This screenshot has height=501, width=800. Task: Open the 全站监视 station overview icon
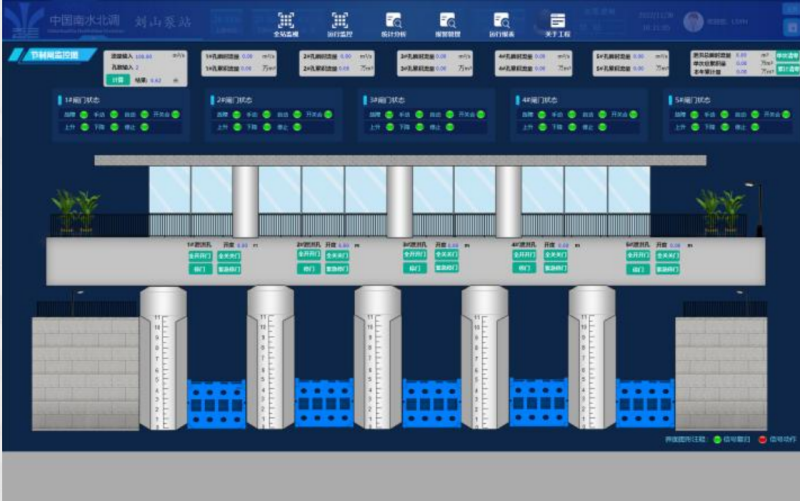click(286, 22)
